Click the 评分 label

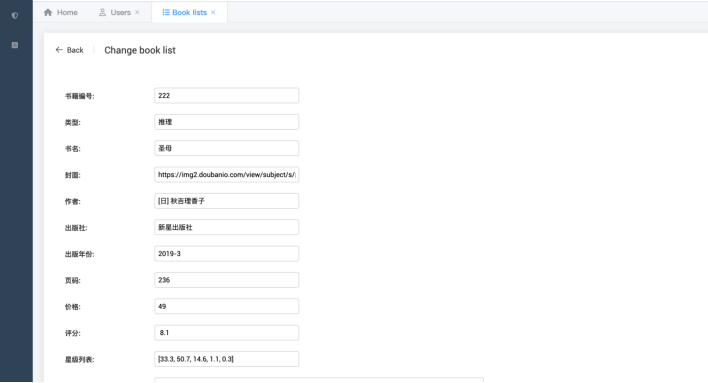(x=73, y=333)
